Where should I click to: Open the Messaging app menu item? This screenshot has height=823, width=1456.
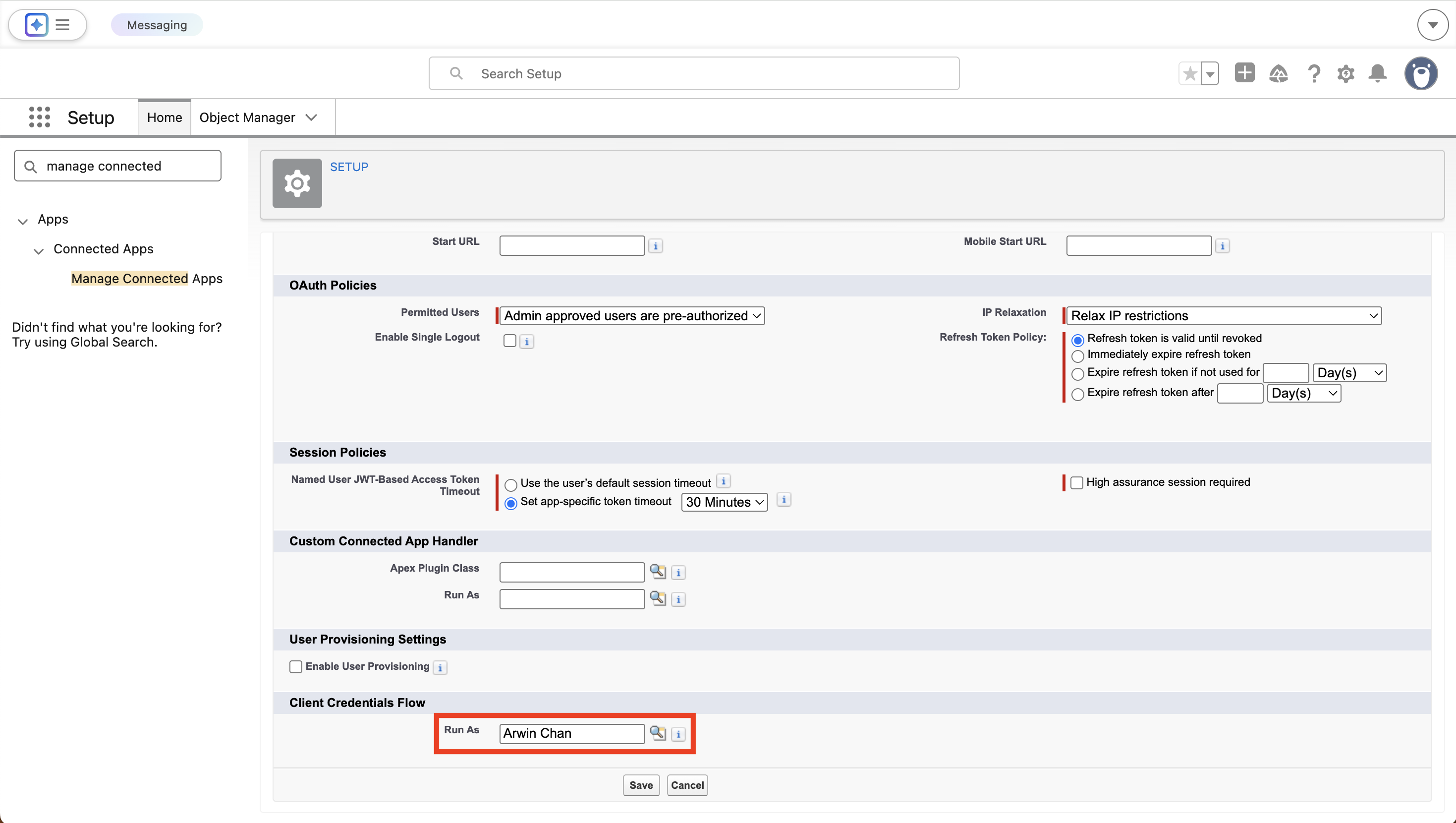coord(157,24)
